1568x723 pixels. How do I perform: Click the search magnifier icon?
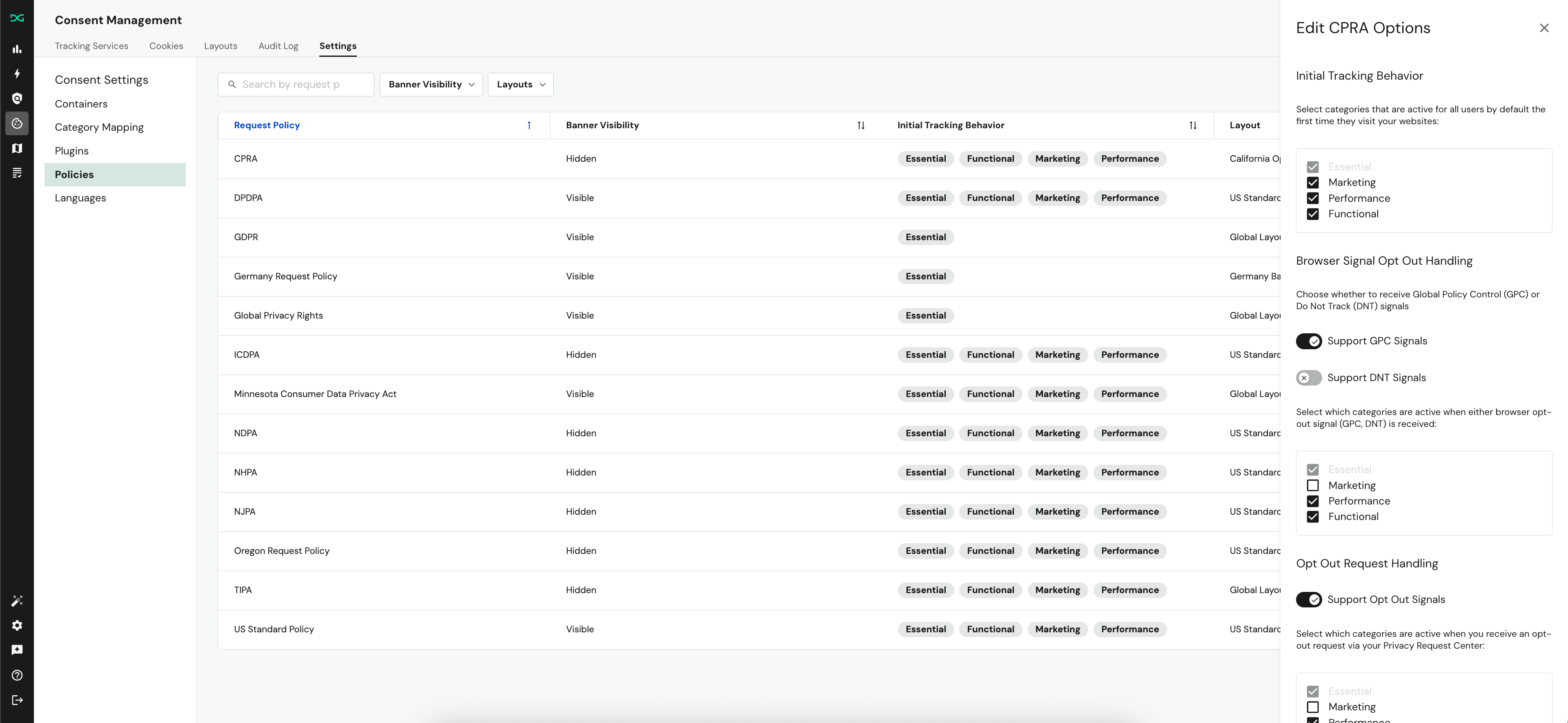click(232, 85)
